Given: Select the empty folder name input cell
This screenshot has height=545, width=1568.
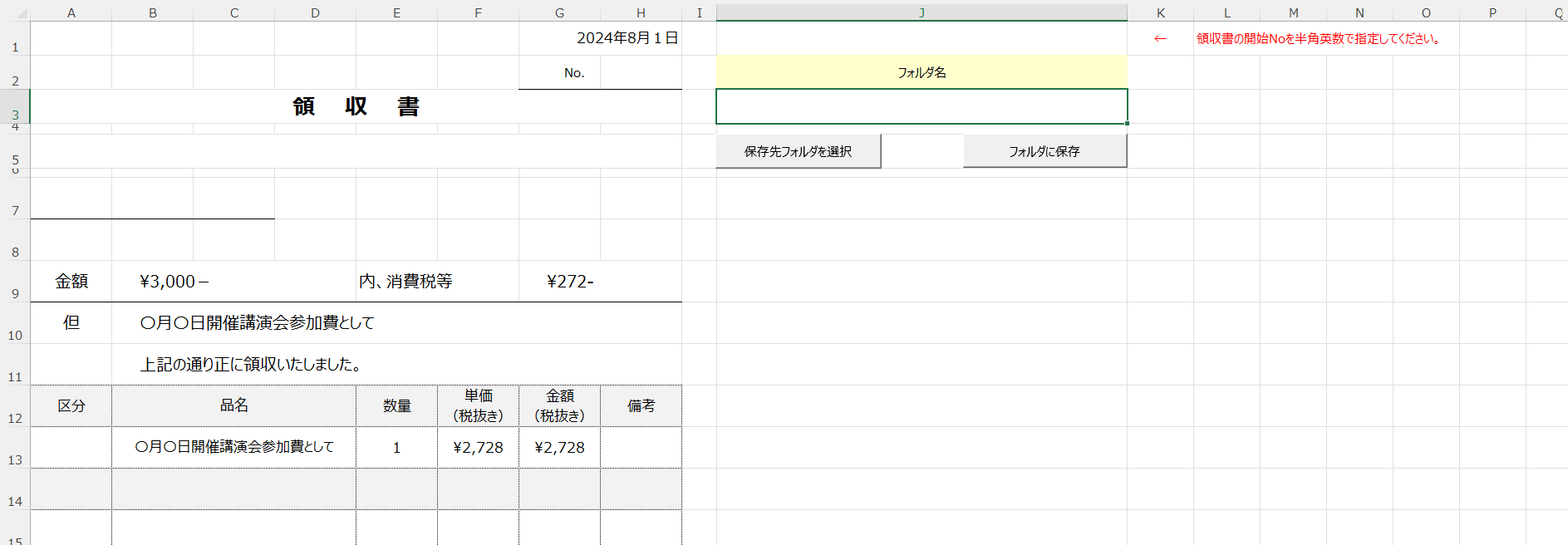Looking at the screenshot, I should [x=921, y=106].
